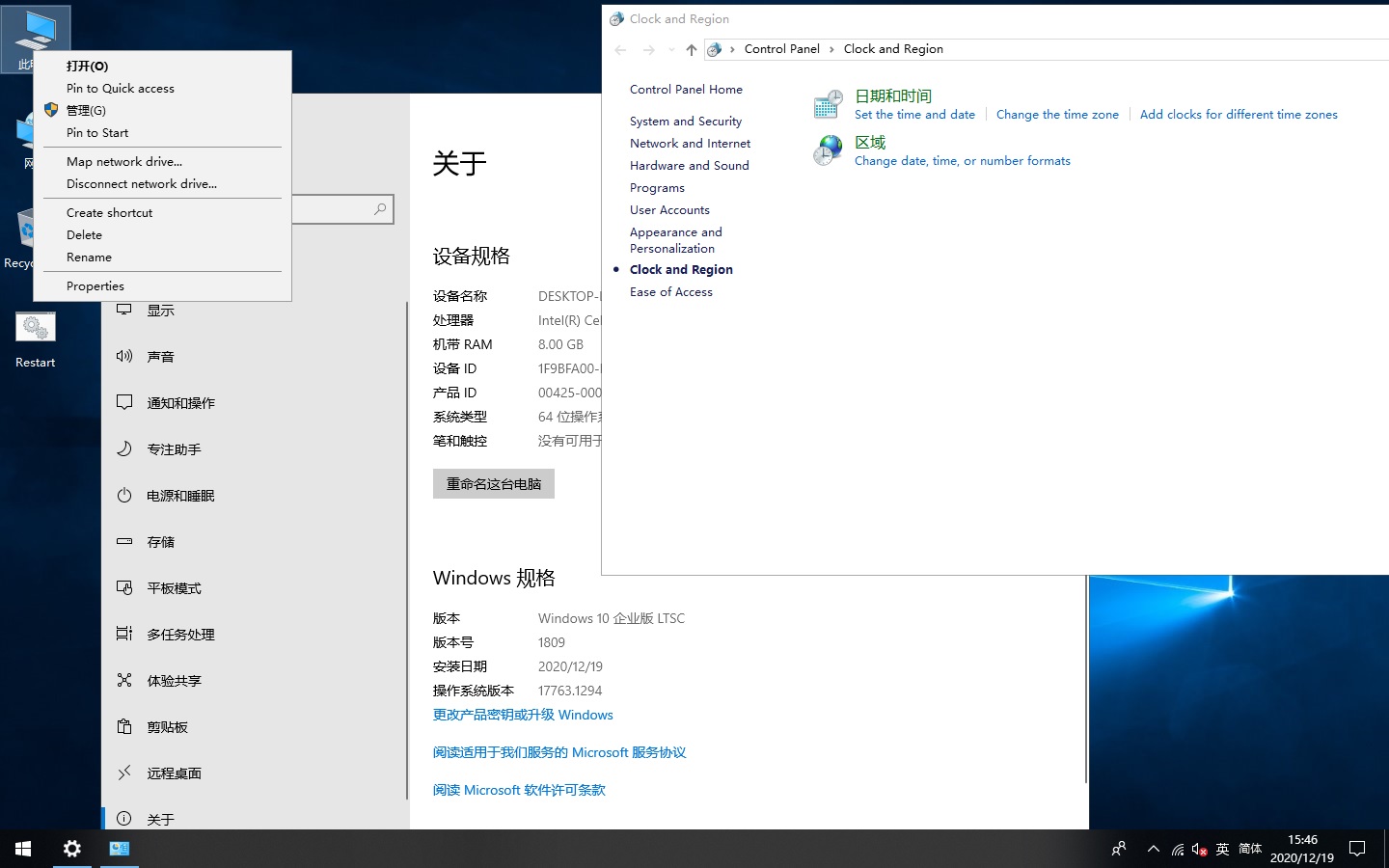Open Network and Internet category
1389x868 pixels.
click(690, 143)
